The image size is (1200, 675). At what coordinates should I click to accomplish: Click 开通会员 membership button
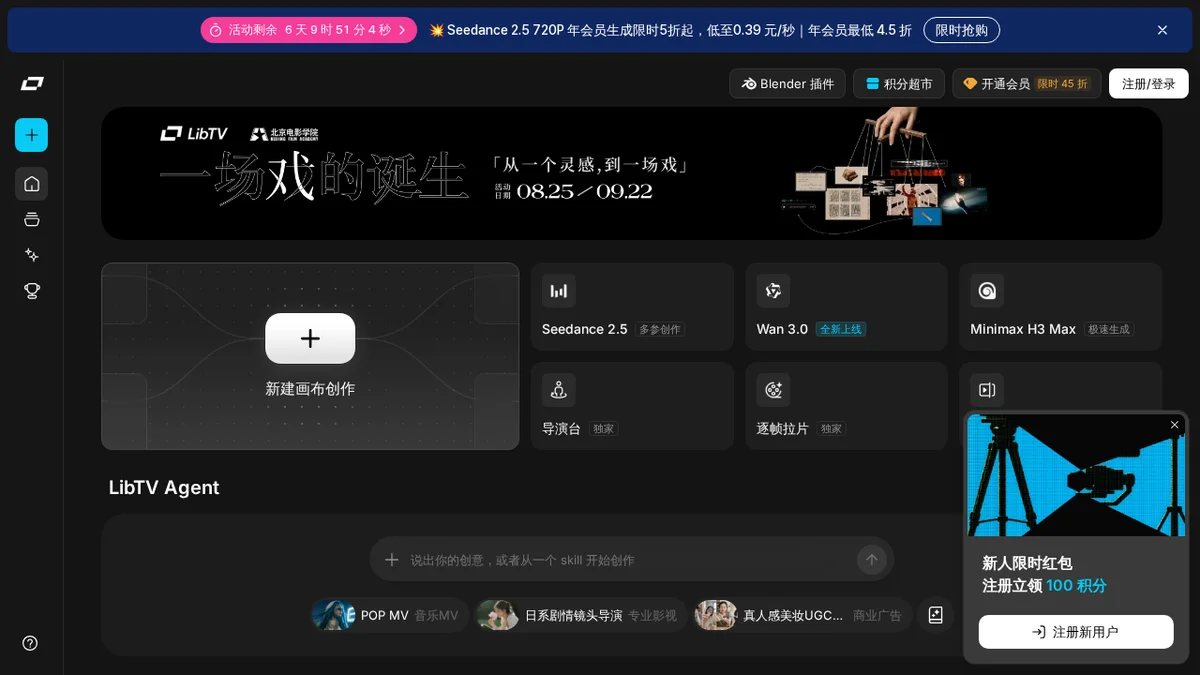pyautogui.click(x=1026, y=84)
